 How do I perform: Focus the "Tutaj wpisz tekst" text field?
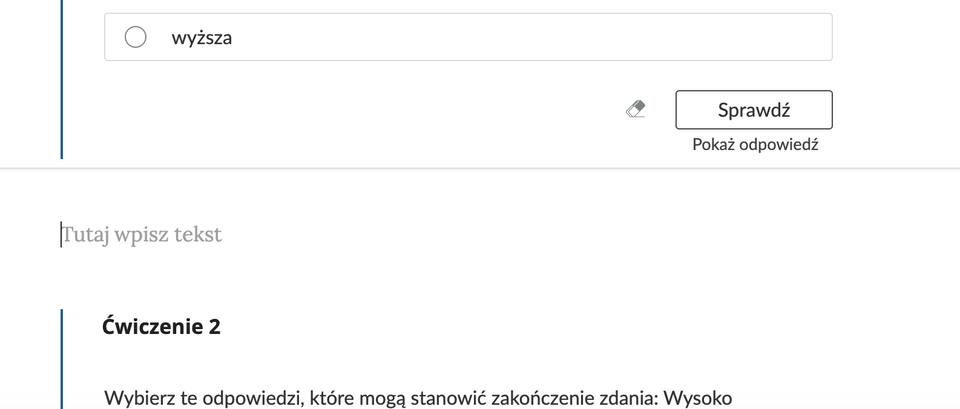pyautogui.click(x=300, y=235)
